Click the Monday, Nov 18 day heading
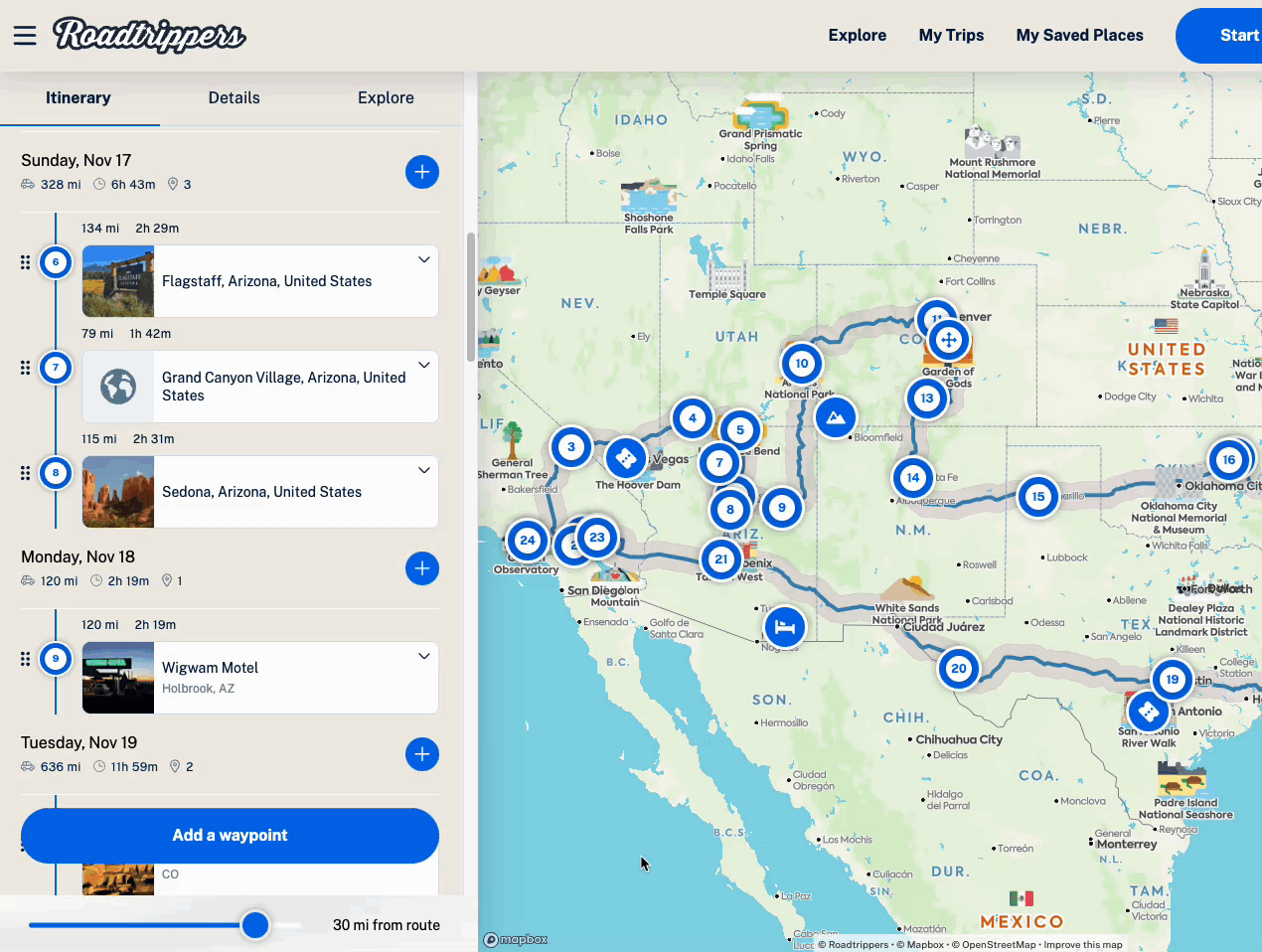This screenshot has width=1262, height=952. pyautogui.click(x=79, y=556)
